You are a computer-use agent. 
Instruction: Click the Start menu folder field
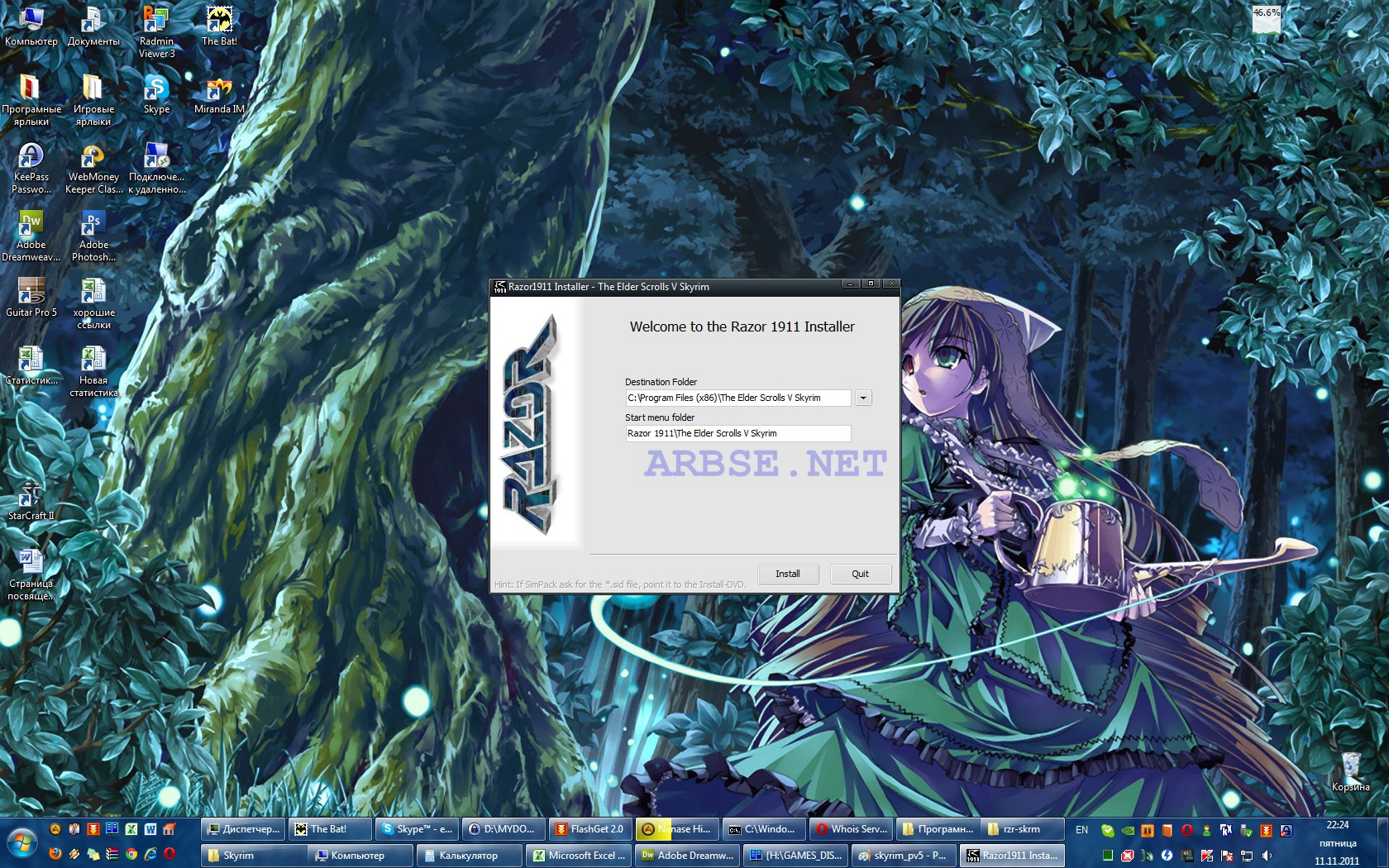click(x=738, y=433)
